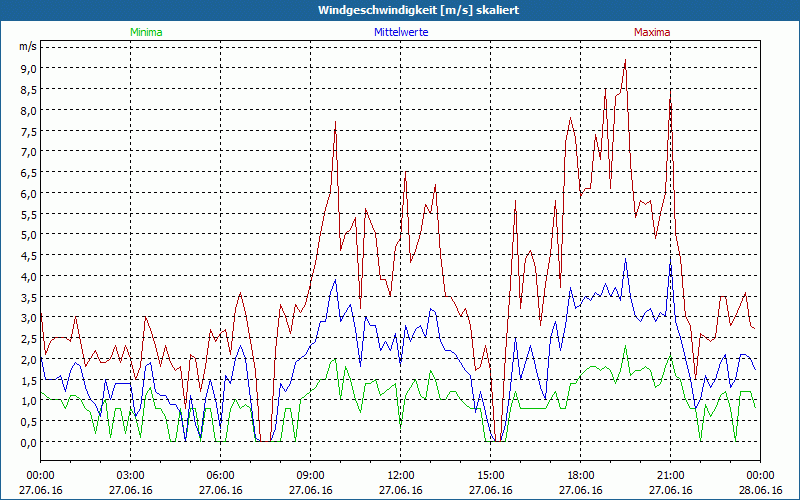
Task: Click the 'm/s' unit label on y-axis
Action: [28, 46]
